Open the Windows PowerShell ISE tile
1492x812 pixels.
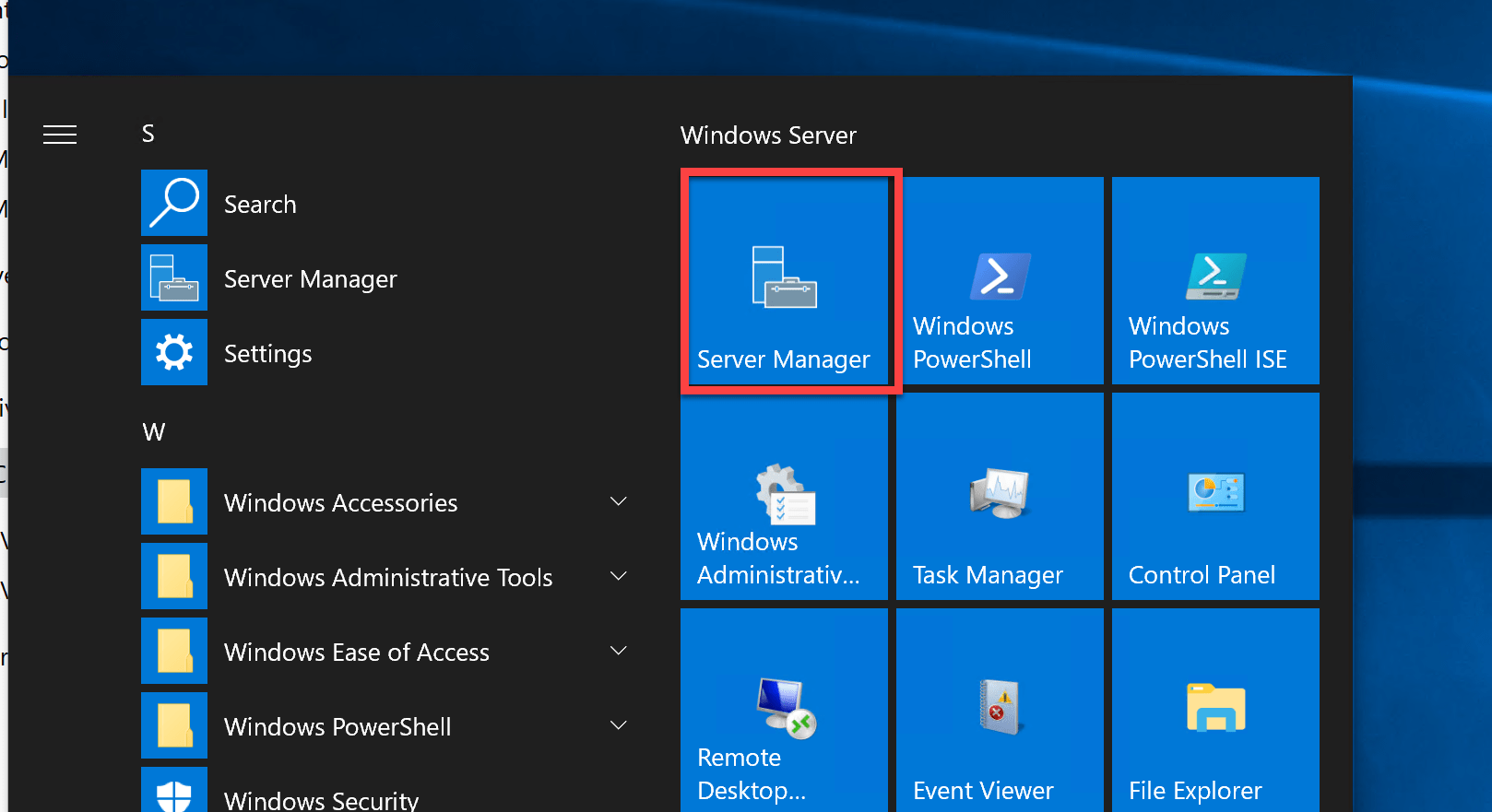1215,281
